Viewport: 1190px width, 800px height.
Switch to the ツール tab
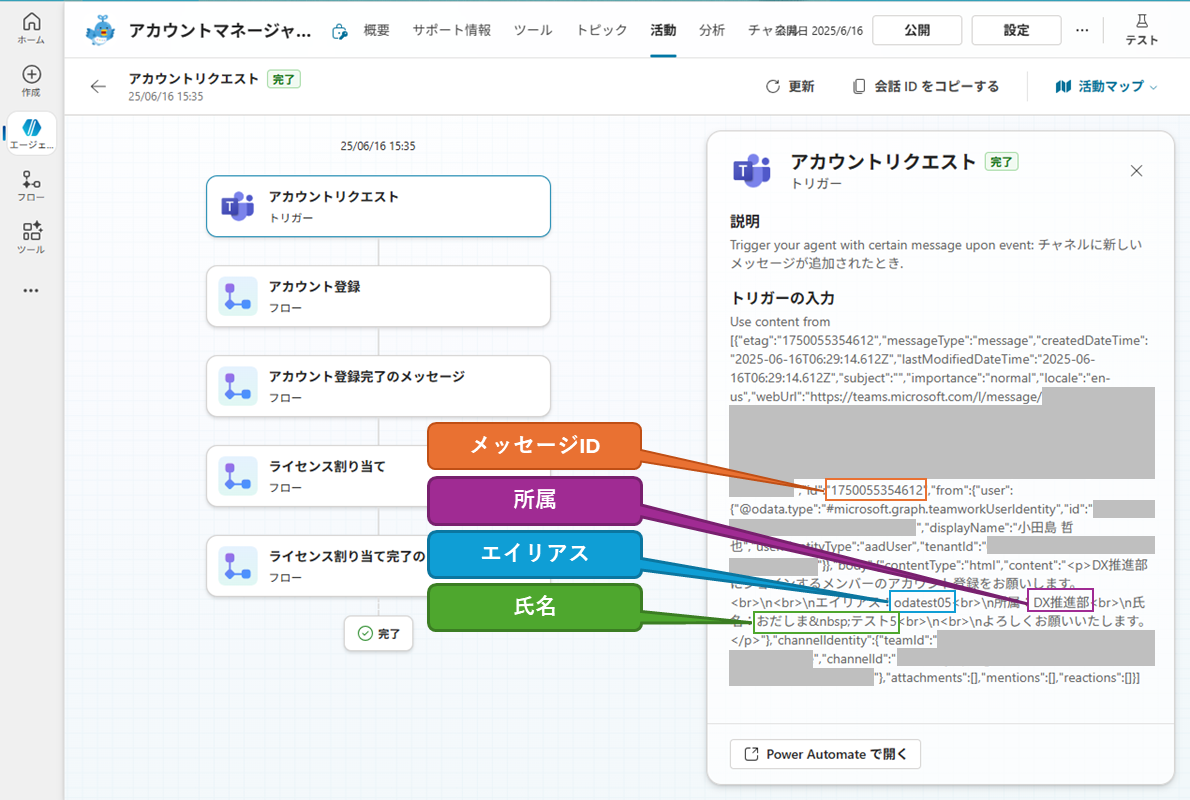pos(533,30)
